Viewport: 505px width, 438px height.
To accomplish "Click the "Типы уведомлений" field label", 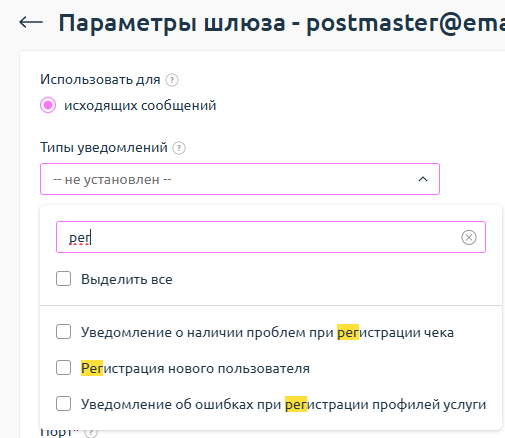I will pyautogui.click(x=104, y=147).
